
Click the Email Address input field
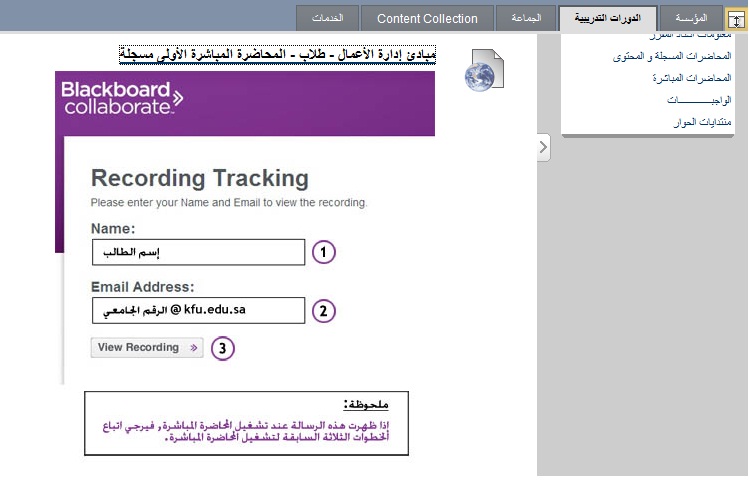pyautogui.click(x=198, y=311)
